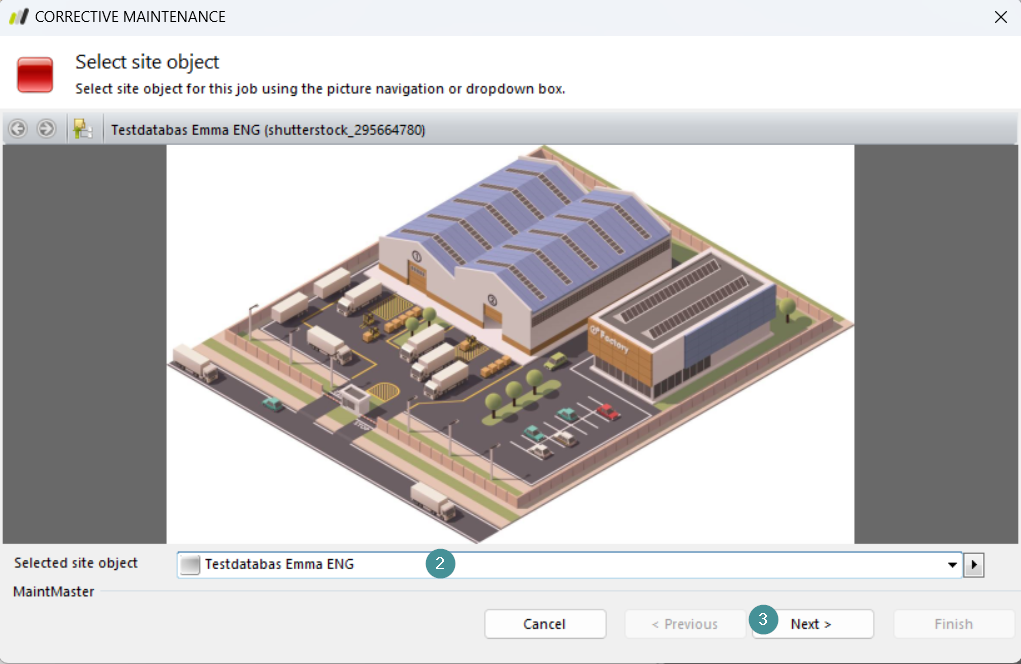The image size is (1021, 664).
Task: Click the "Select site object" heading
Action: [147, 62]
